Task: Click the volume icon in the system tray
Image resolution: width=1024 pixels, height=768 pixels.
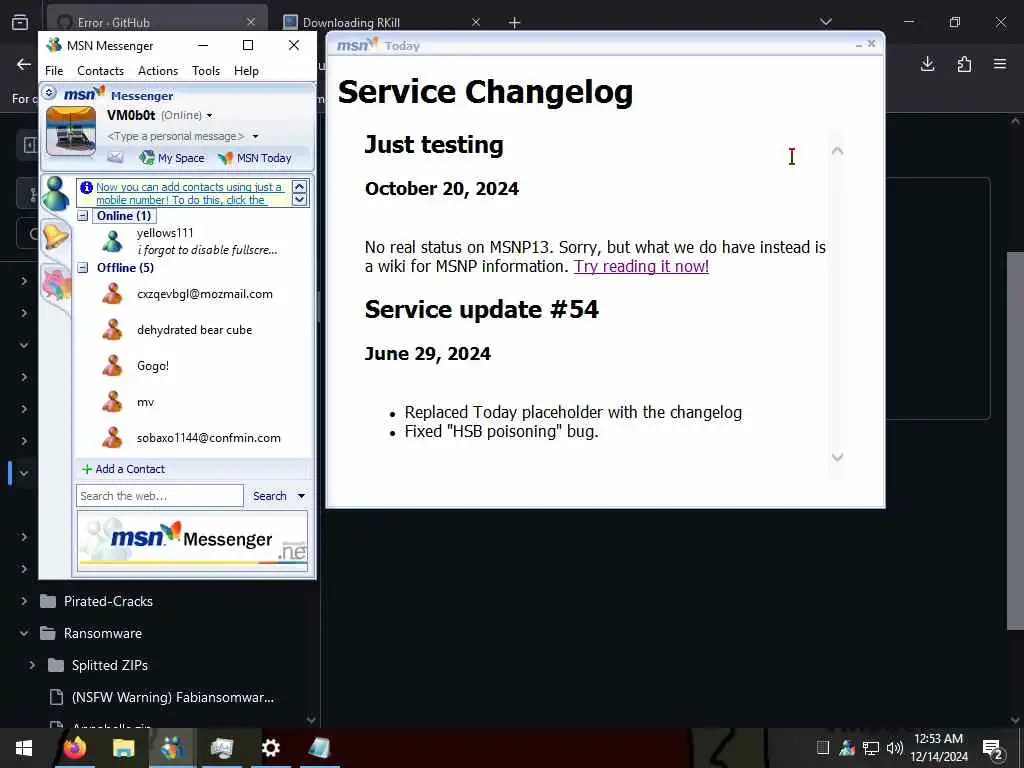Action: [895, 748]
